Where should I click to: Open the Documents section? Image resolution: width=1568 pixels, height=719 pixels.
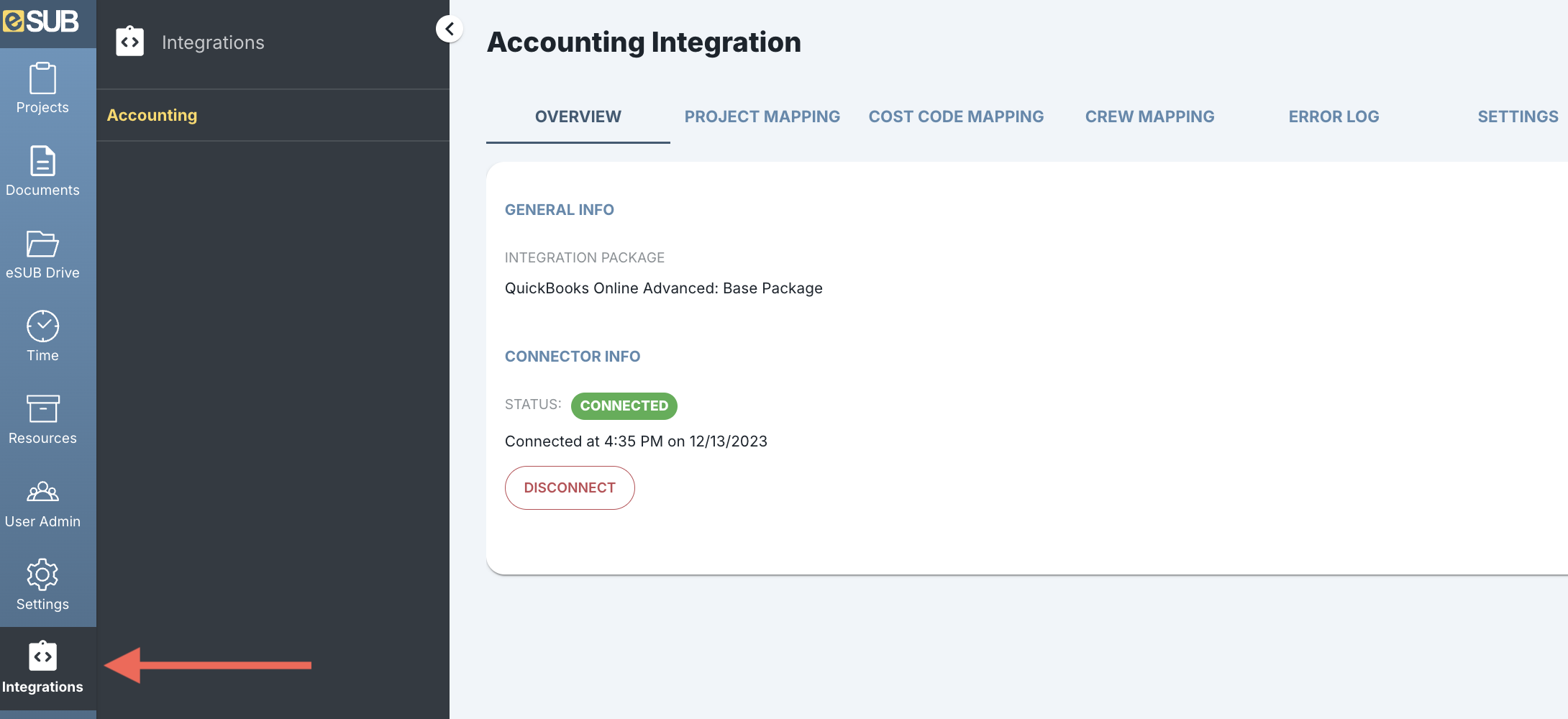(42, 172)
